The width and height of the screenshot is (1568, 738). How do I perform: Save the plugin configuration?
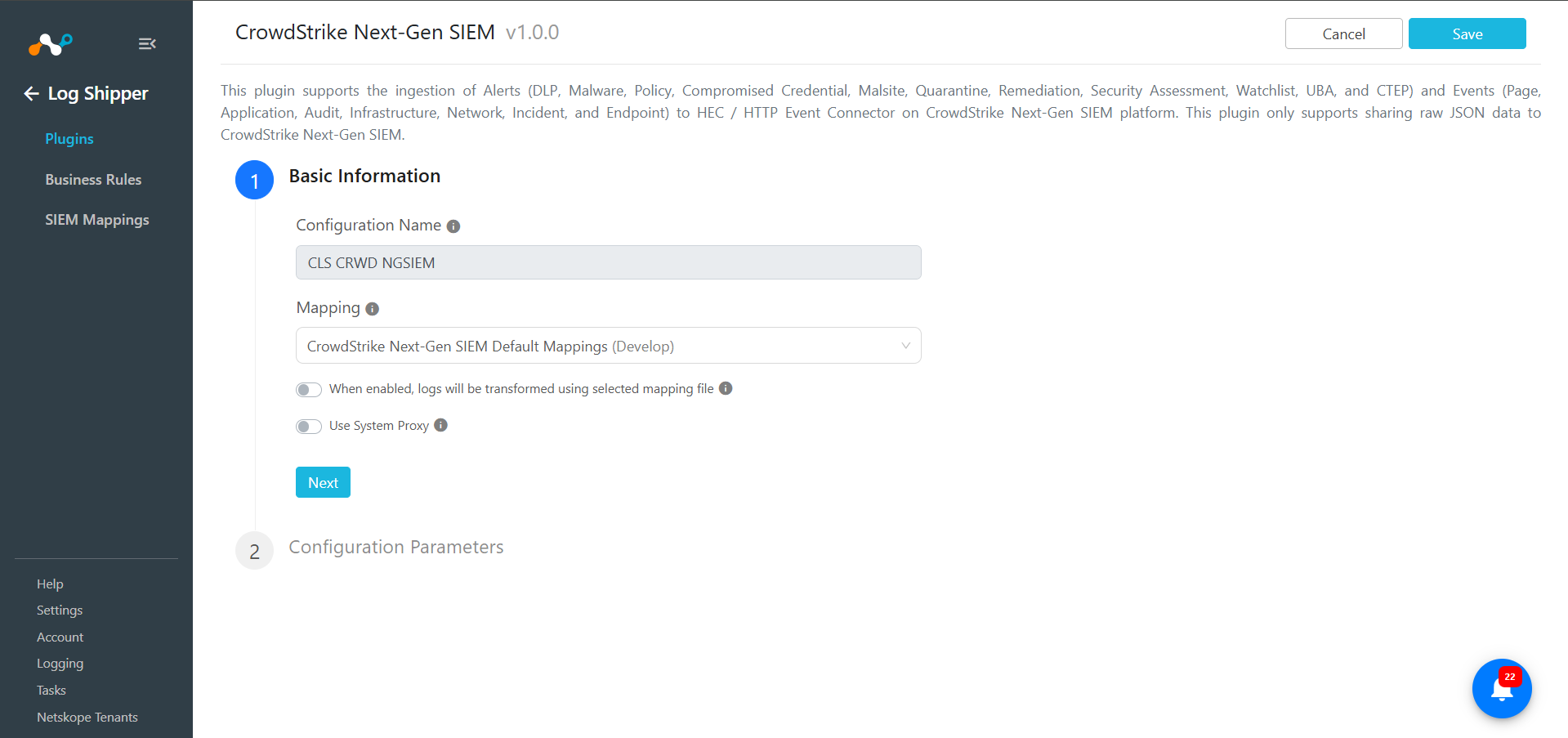pyautogui.click(x=1467, y=34)
